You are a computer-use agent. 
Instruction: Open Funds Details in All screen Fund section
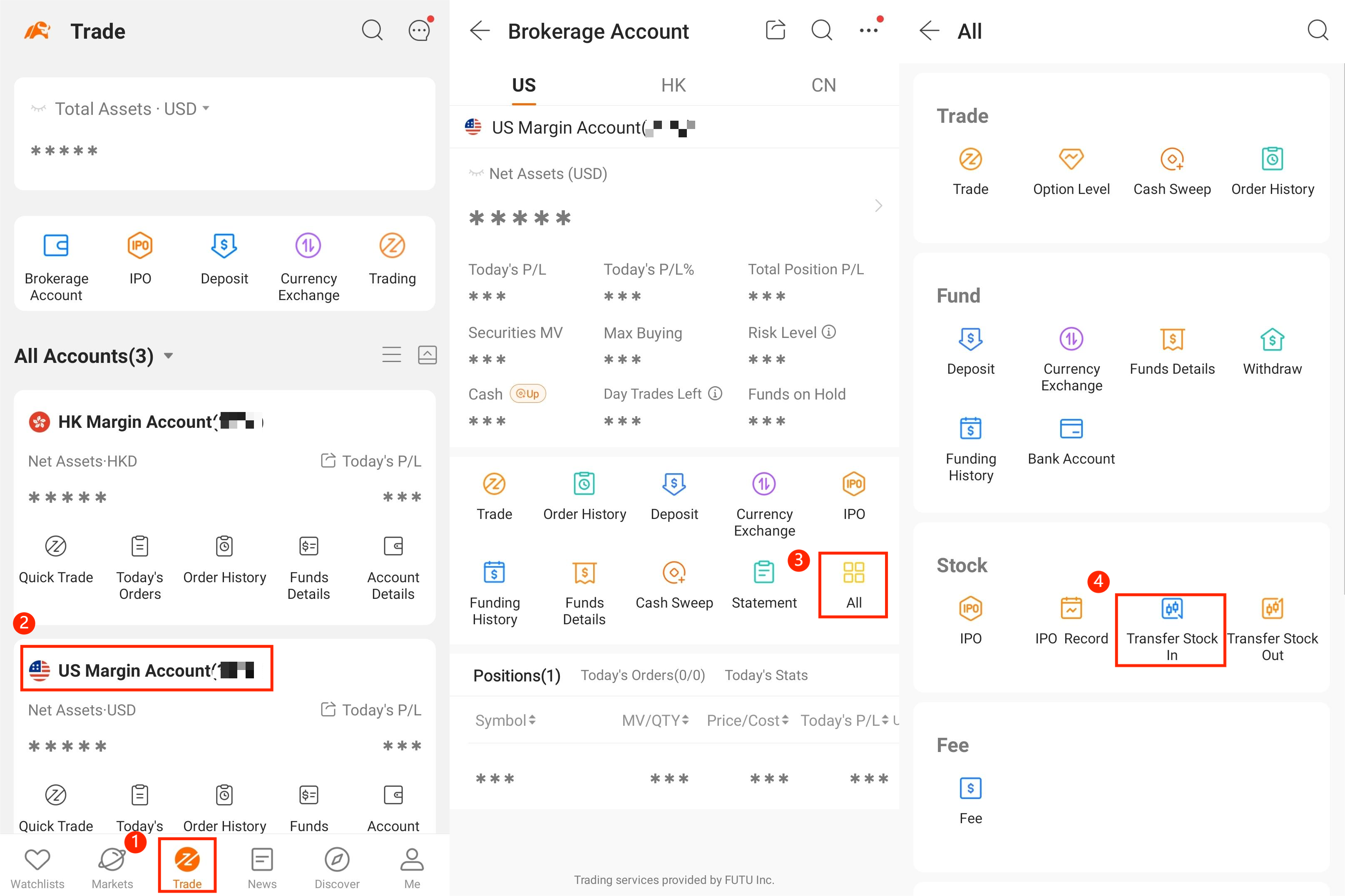coord(1172,352)
